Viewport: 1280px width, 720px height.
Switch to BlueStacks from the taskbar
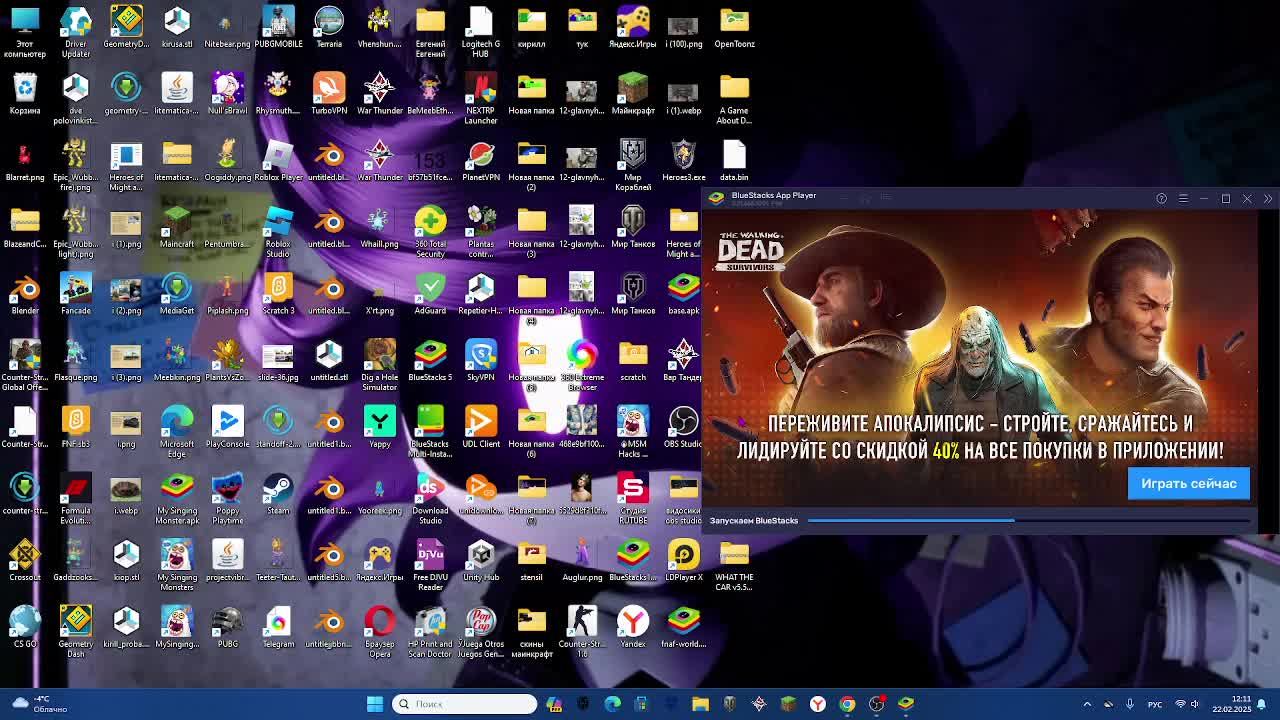pos(906,704)
